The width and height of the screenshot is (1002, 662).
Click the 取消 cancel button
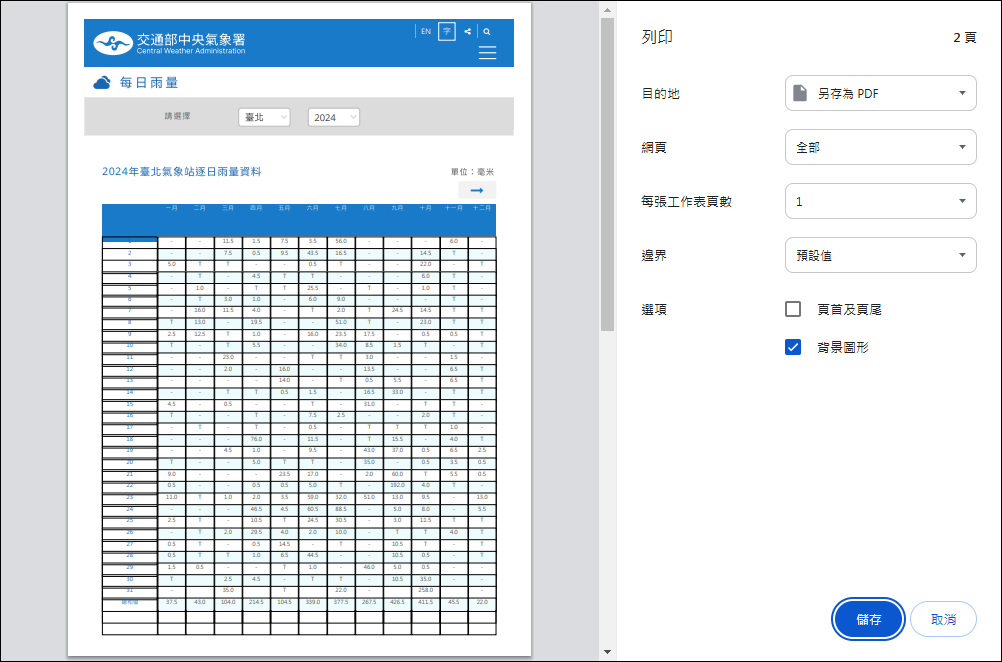tap(942, 619)
